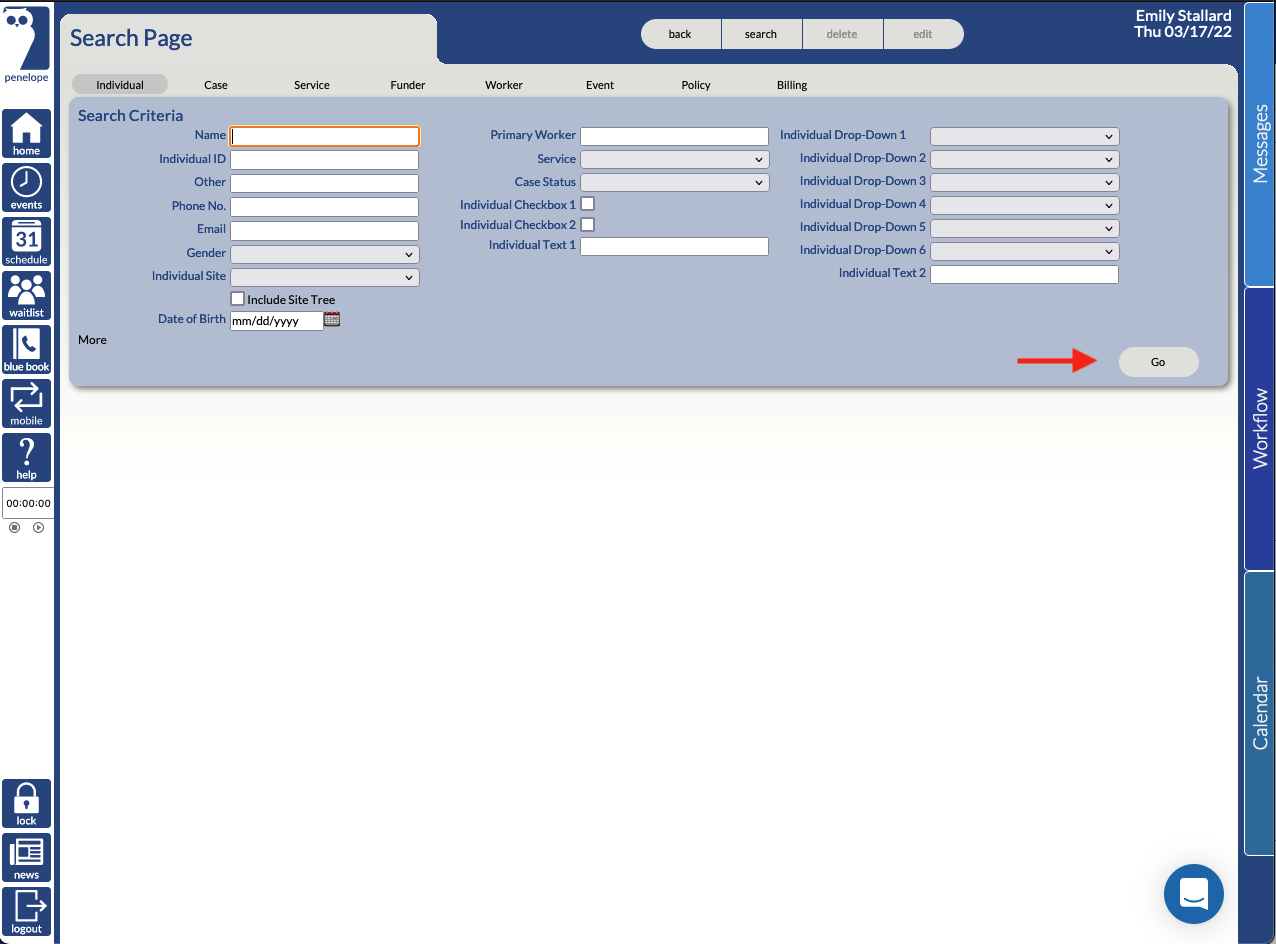Open the Gender dropdown
Screen dimensions: 1276x944
pos(324,254)
